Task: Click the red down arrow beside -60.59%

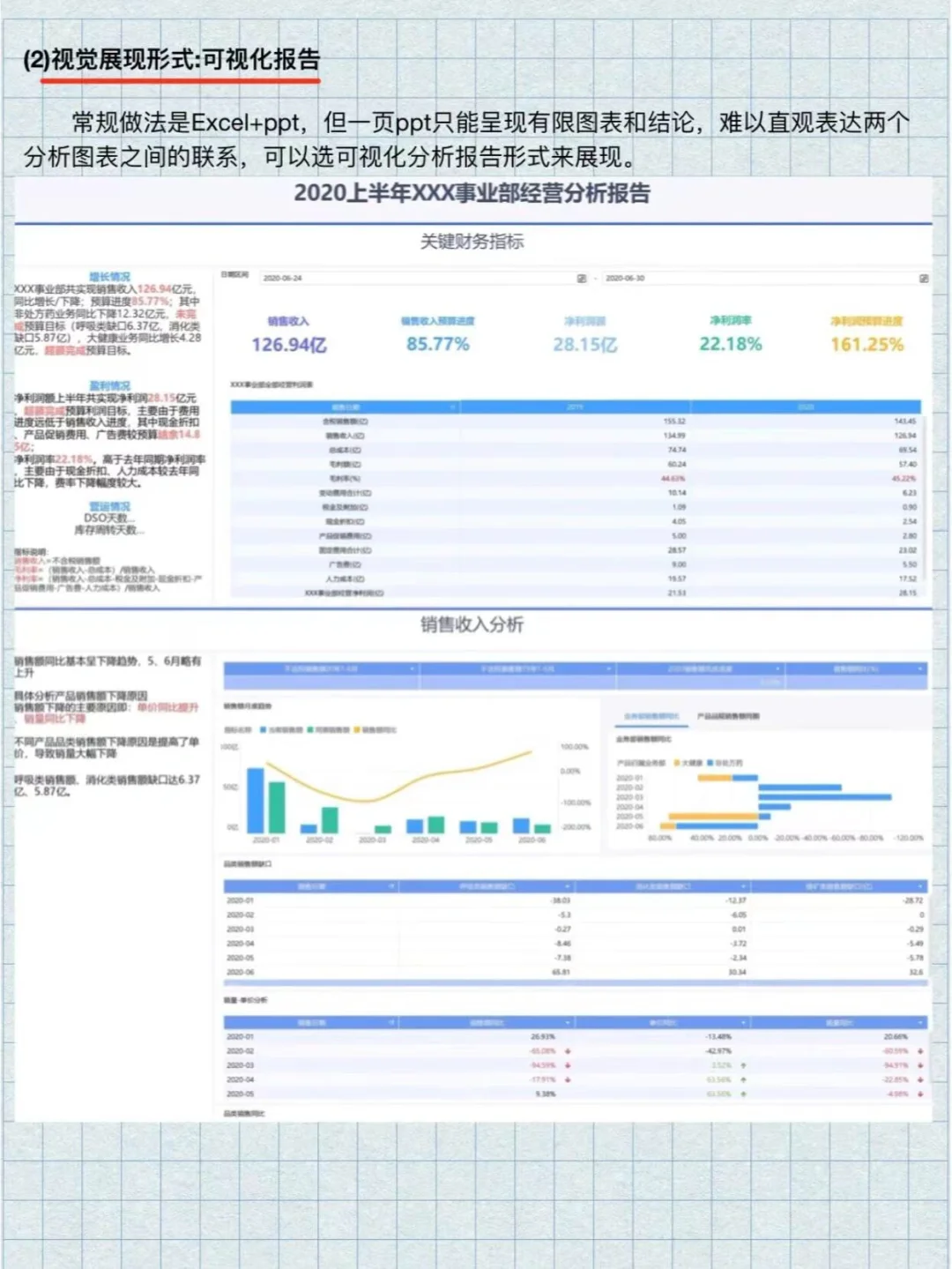Action: coord(920,1051)
